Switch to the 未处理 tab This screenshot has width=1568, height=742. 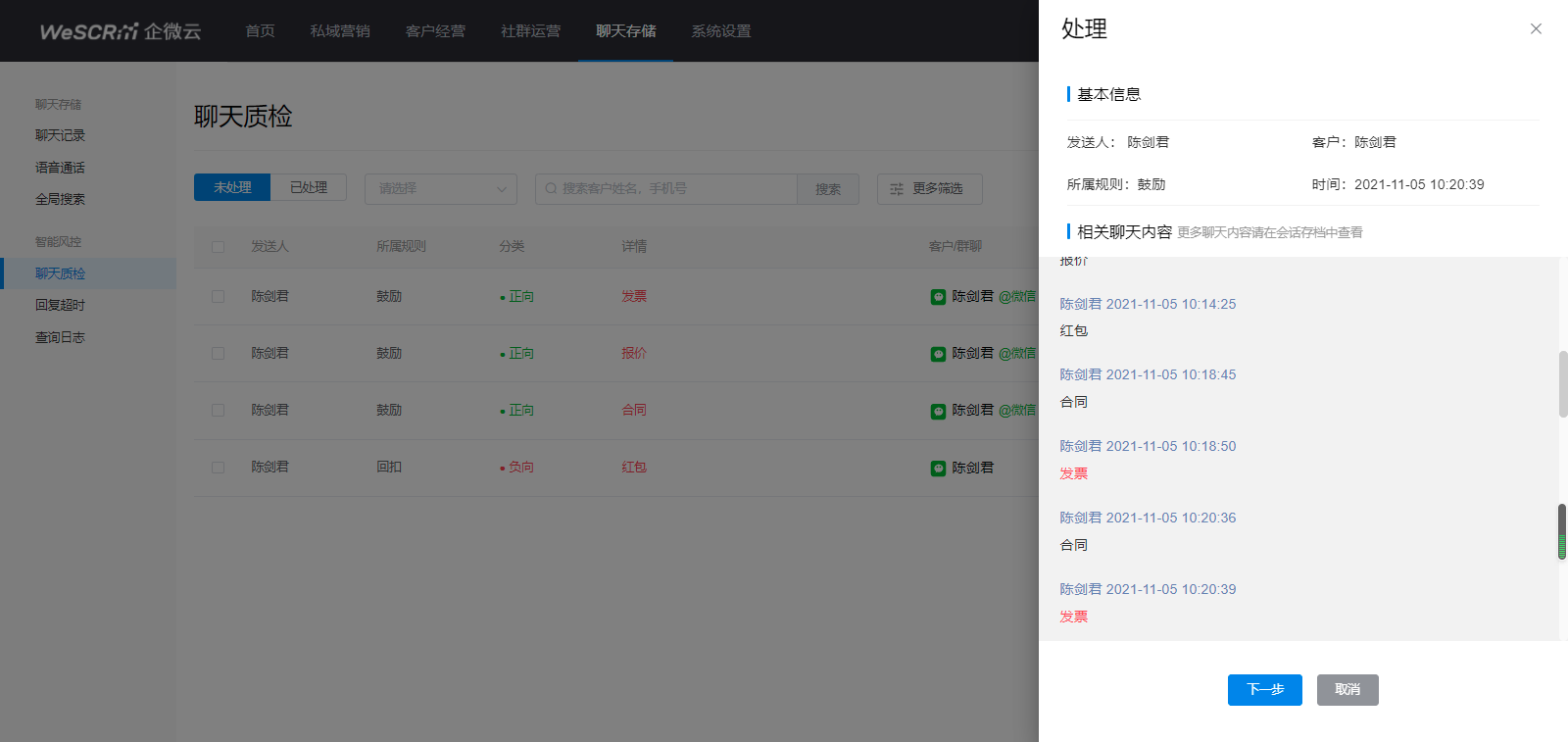(232, 187)
